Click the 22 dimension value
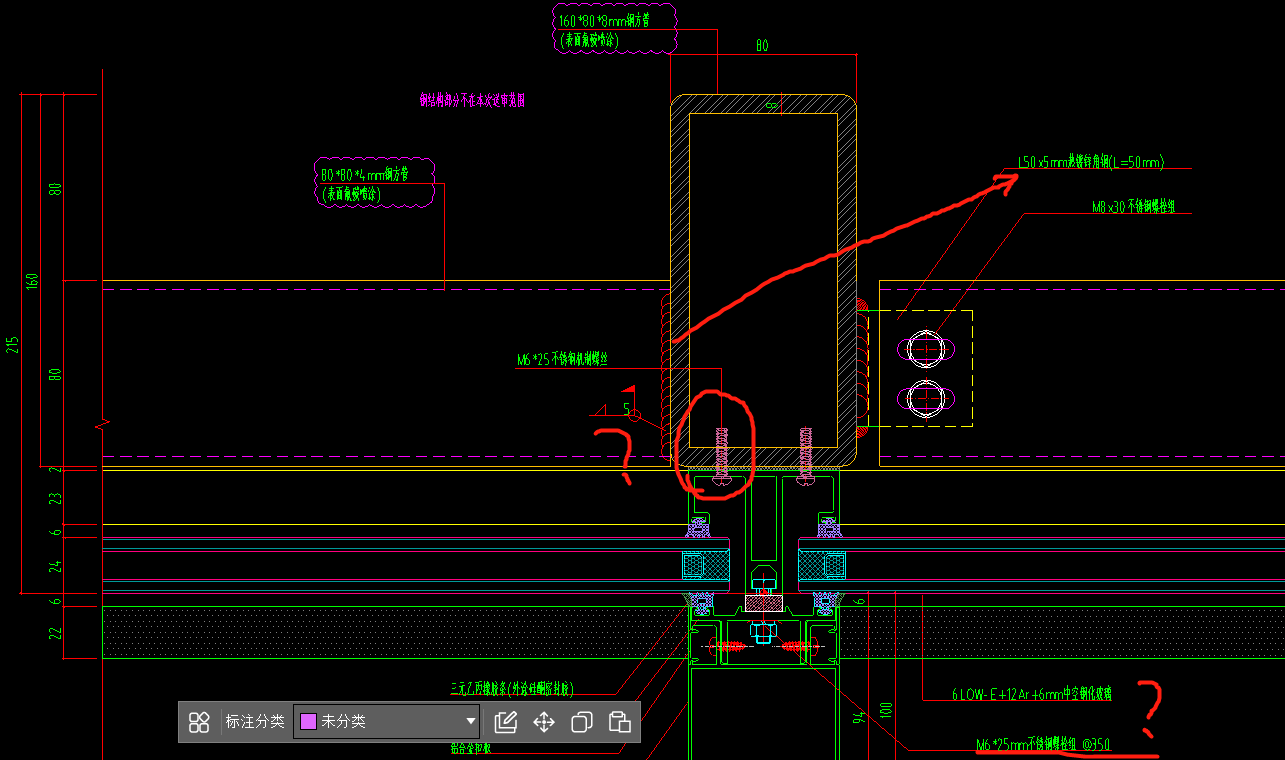 [56, 632]
